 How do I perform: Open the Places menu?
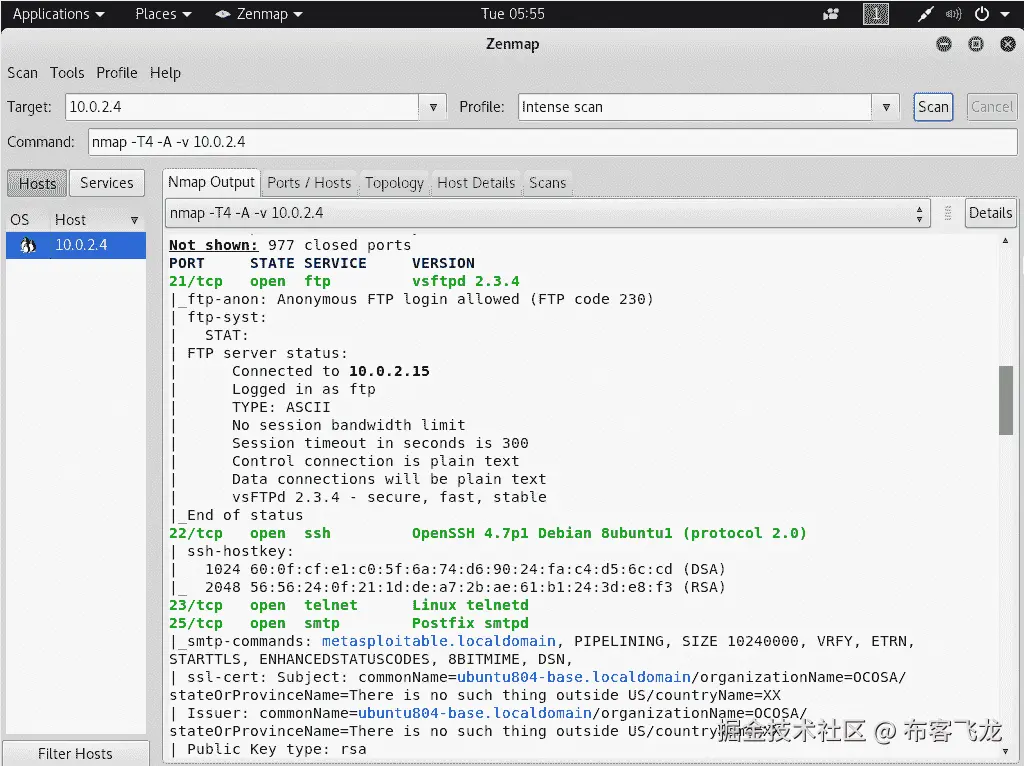[163, 14]
